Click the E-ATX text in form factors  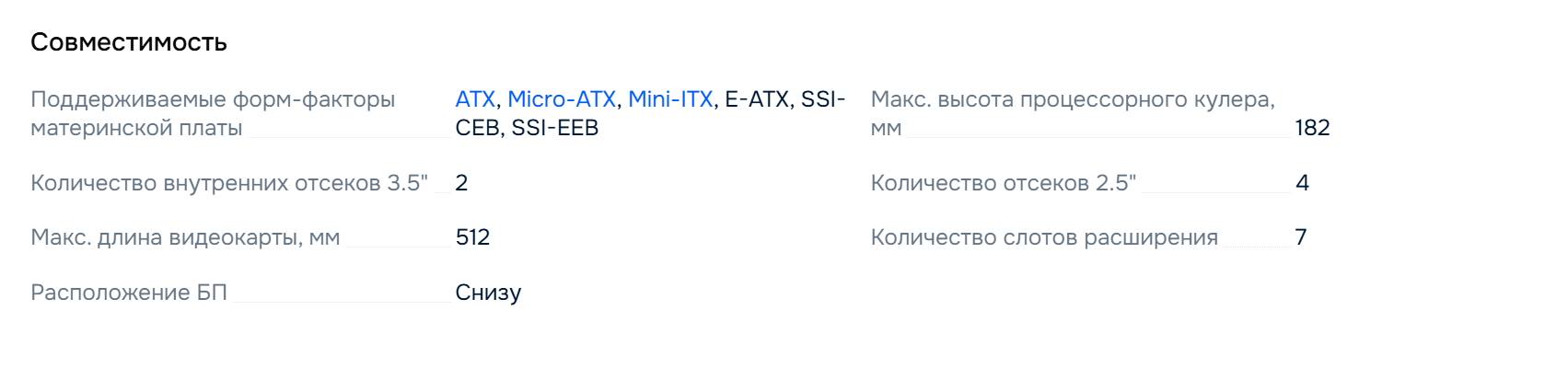pyautogui.click(x=757, y=99)
